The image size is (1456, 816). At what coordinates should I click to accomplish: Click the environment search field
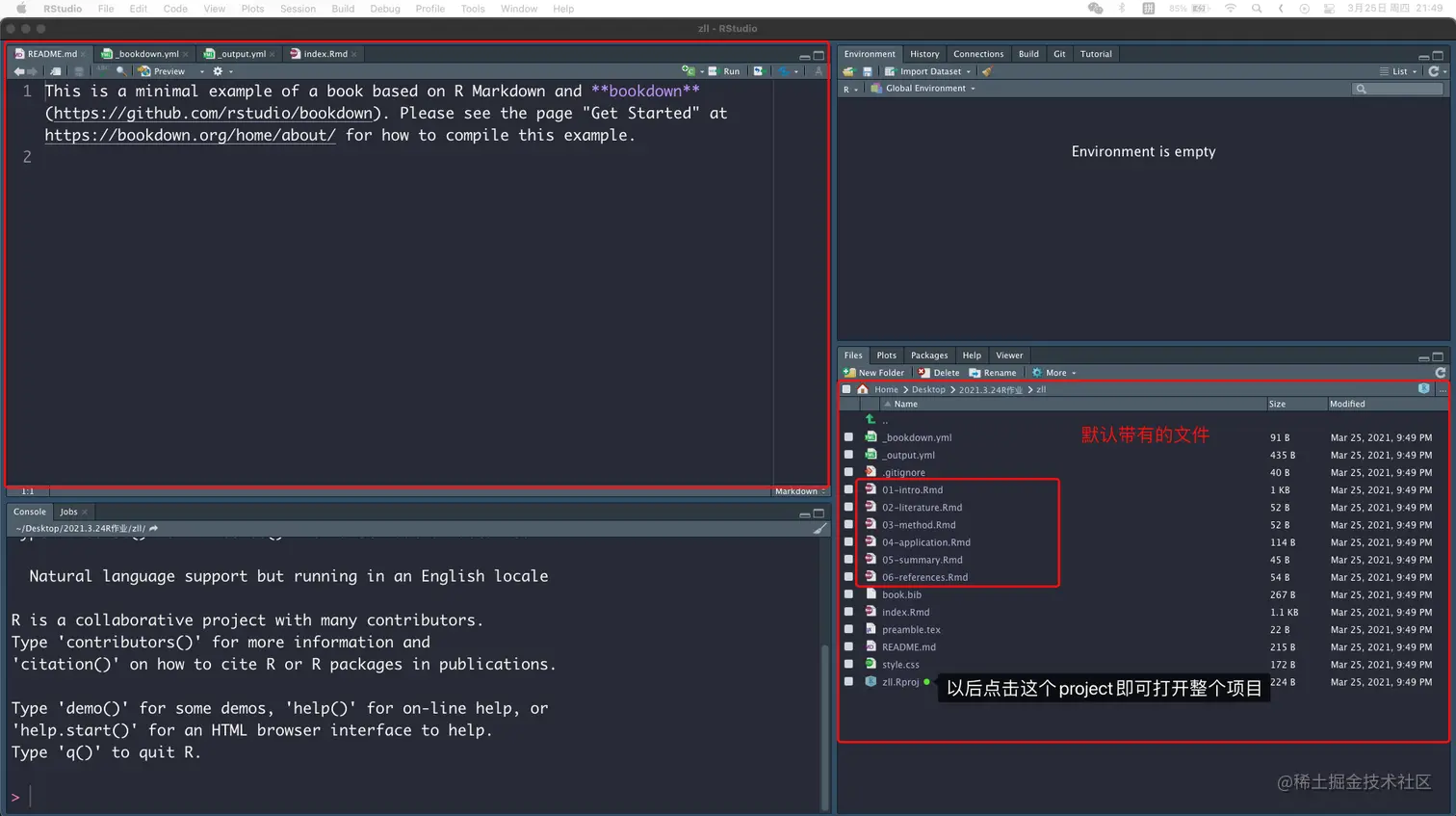click(1397, 89)
